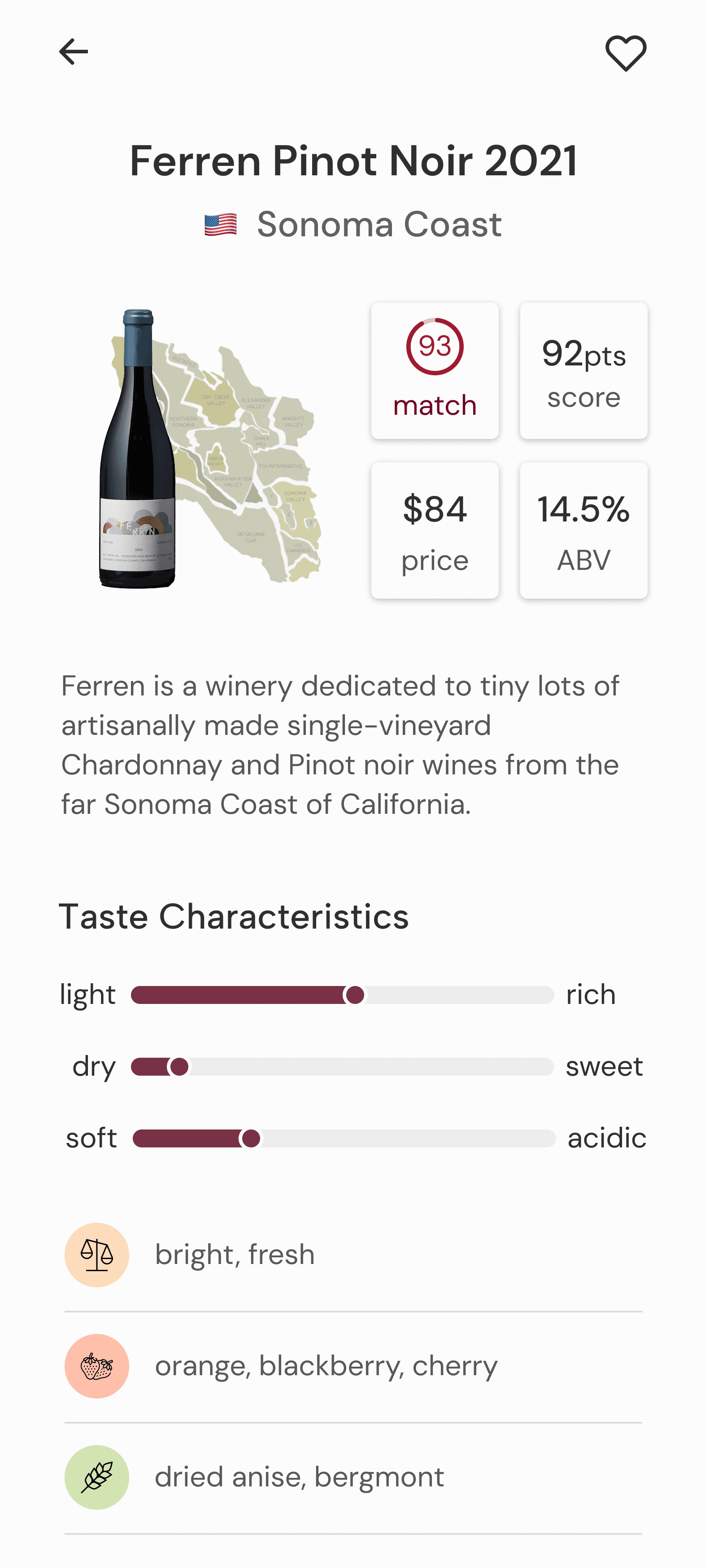Click the US flag icon
This screenshot has height=1568, width=705.
[x=220, y=225]
